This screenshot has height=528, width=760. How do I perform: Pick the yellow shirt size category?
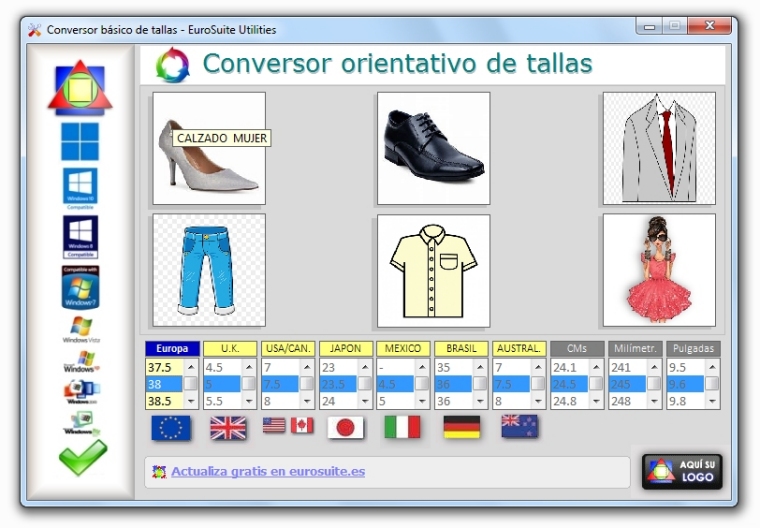tap(433, 270)
